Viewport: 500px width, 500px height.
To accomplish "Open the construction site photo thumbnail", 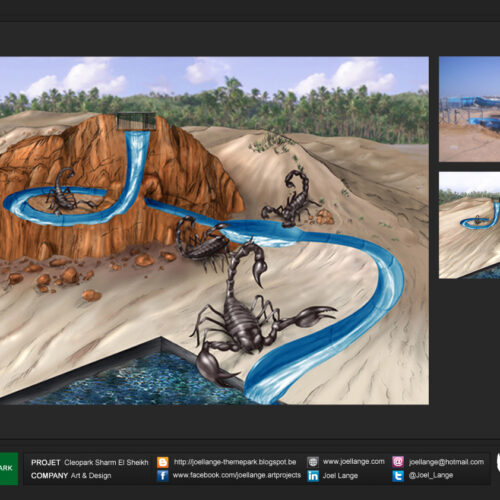I will point(470,109).
